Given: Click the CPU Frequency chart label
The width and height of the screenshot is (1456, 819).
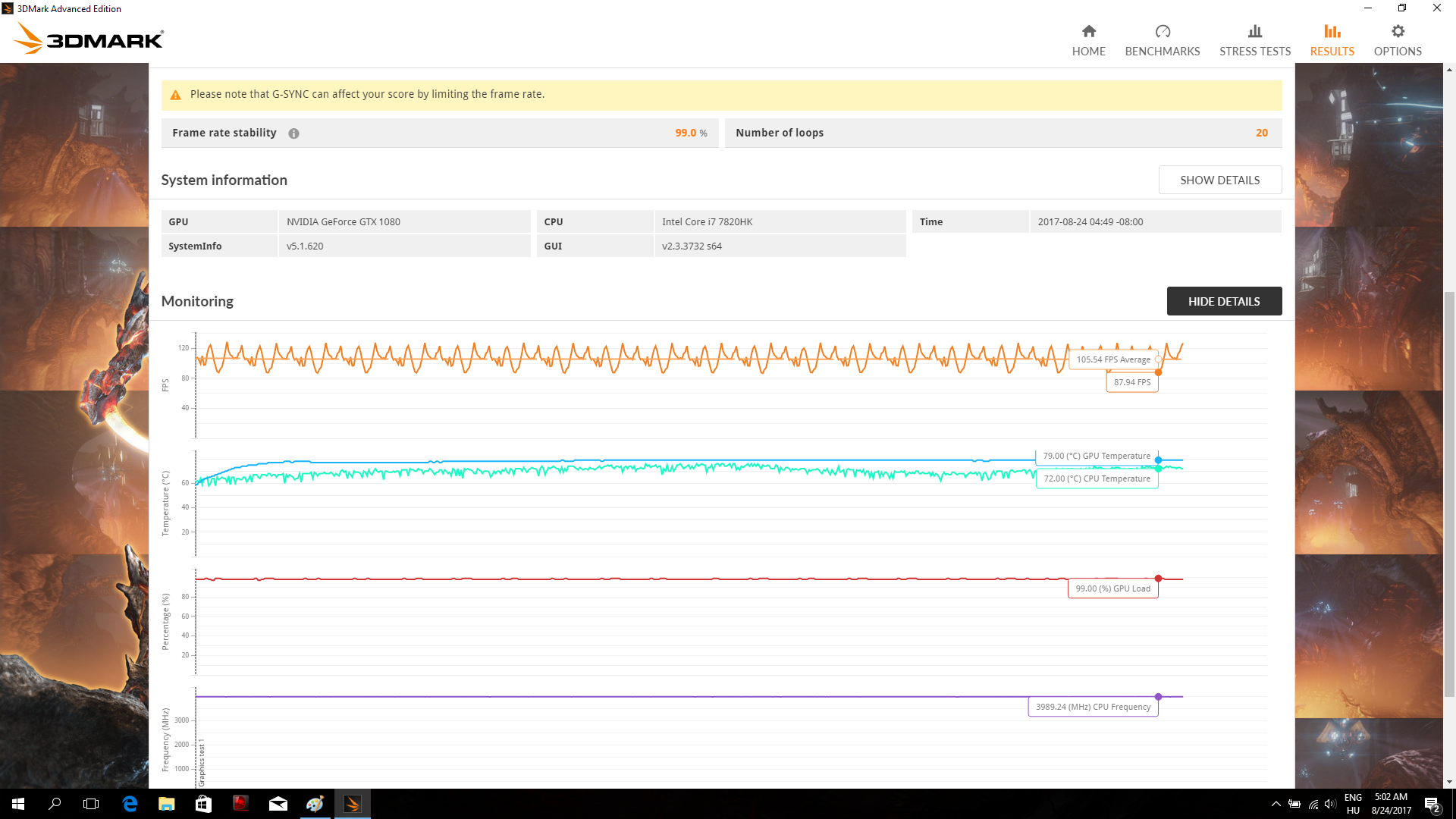Looking at the screenshot, I should point(1093,707).
